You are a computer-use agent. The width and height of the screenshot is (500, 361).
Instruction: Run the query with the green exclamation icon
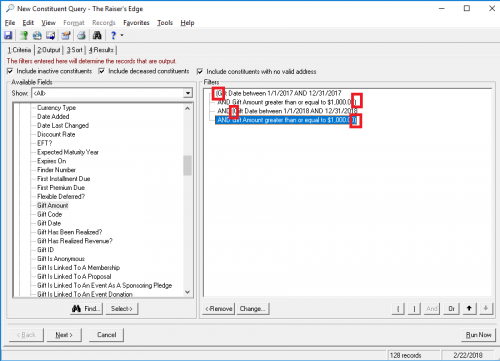click(23, 35)
